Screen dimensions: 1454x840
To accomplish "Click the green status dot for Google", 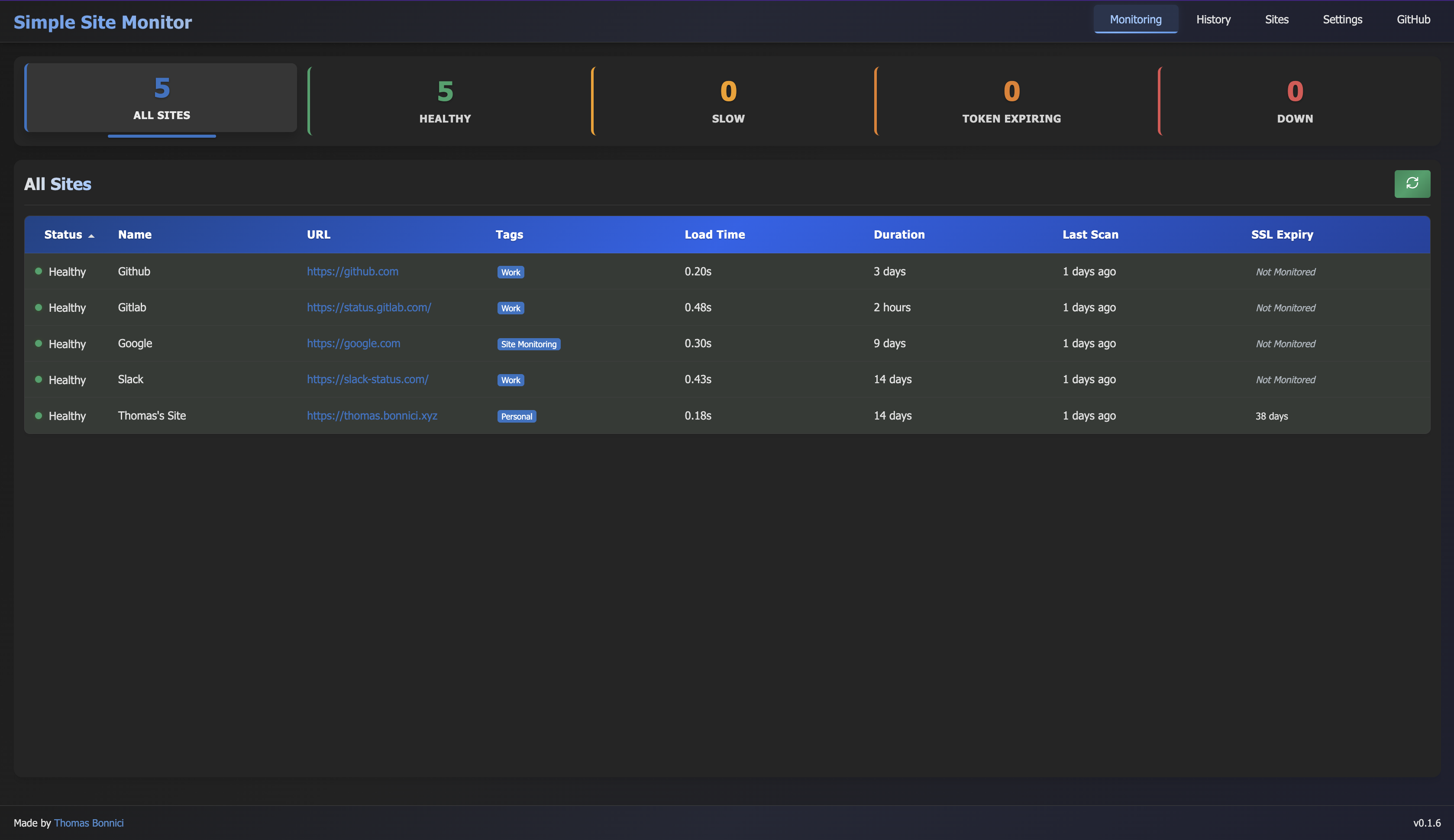I will coord(39,343).
